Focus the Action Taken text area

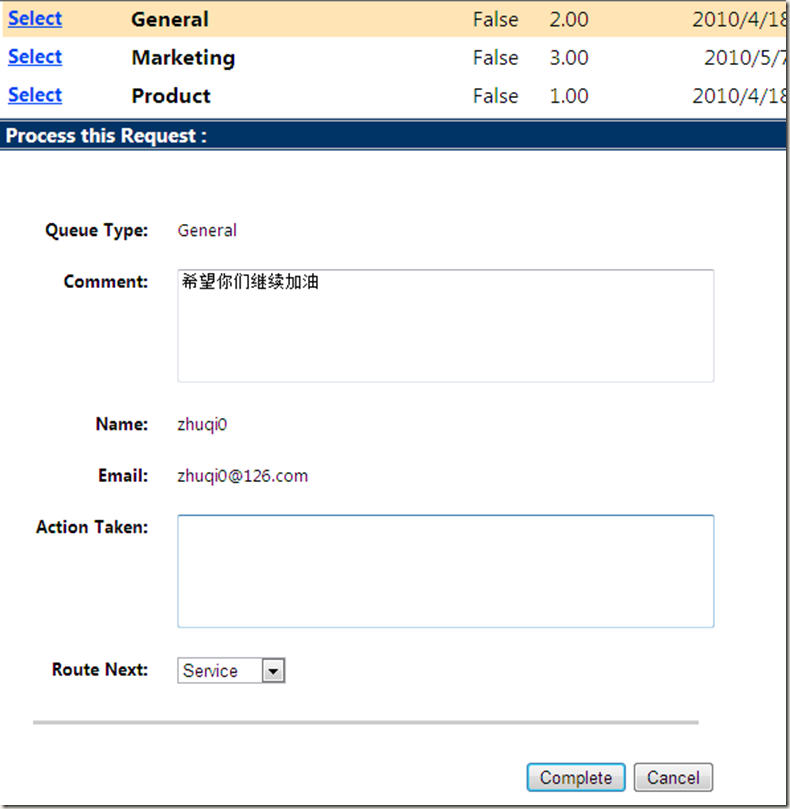446,571
